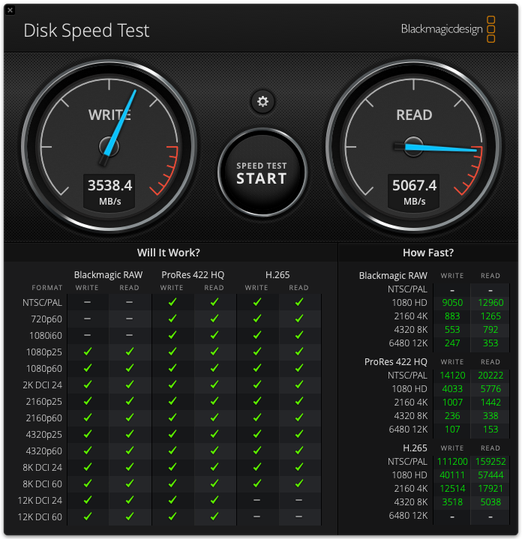522x539 pixels.
Task: Click NTSC/PAL ProRes 422 HQ write checkmark
Action: pyautogui.click(x=172, y=302)
